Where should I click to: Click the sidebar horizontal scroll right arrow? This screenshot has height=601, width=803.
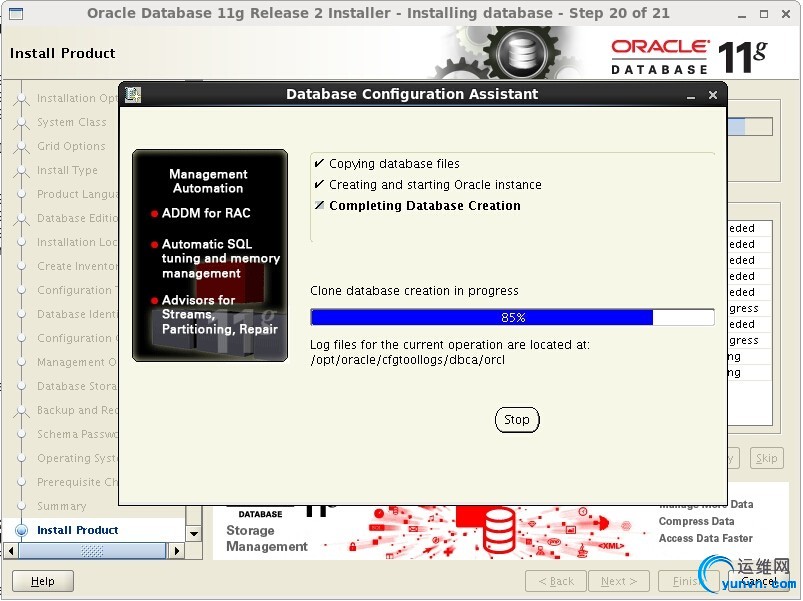click(177, 551)
